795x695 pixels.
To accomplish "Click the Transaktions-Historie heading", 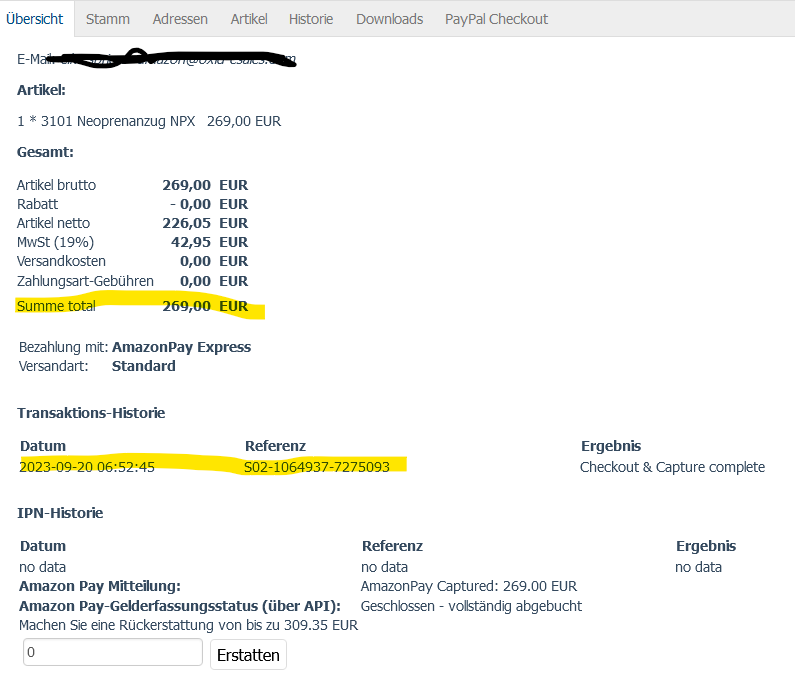I will (x=91, y=412).
